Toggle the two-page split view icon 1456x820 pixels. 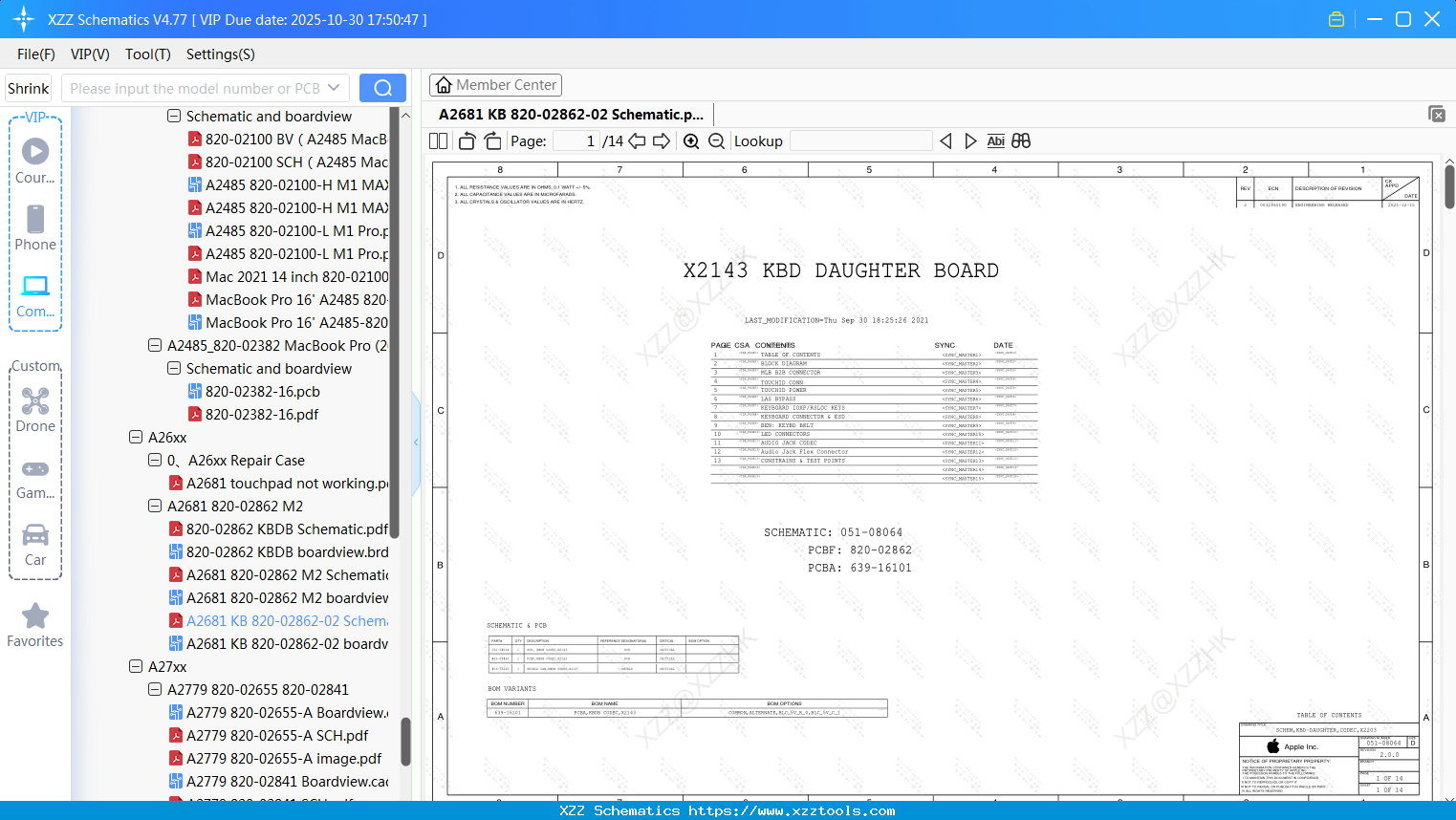pos(438,141)
